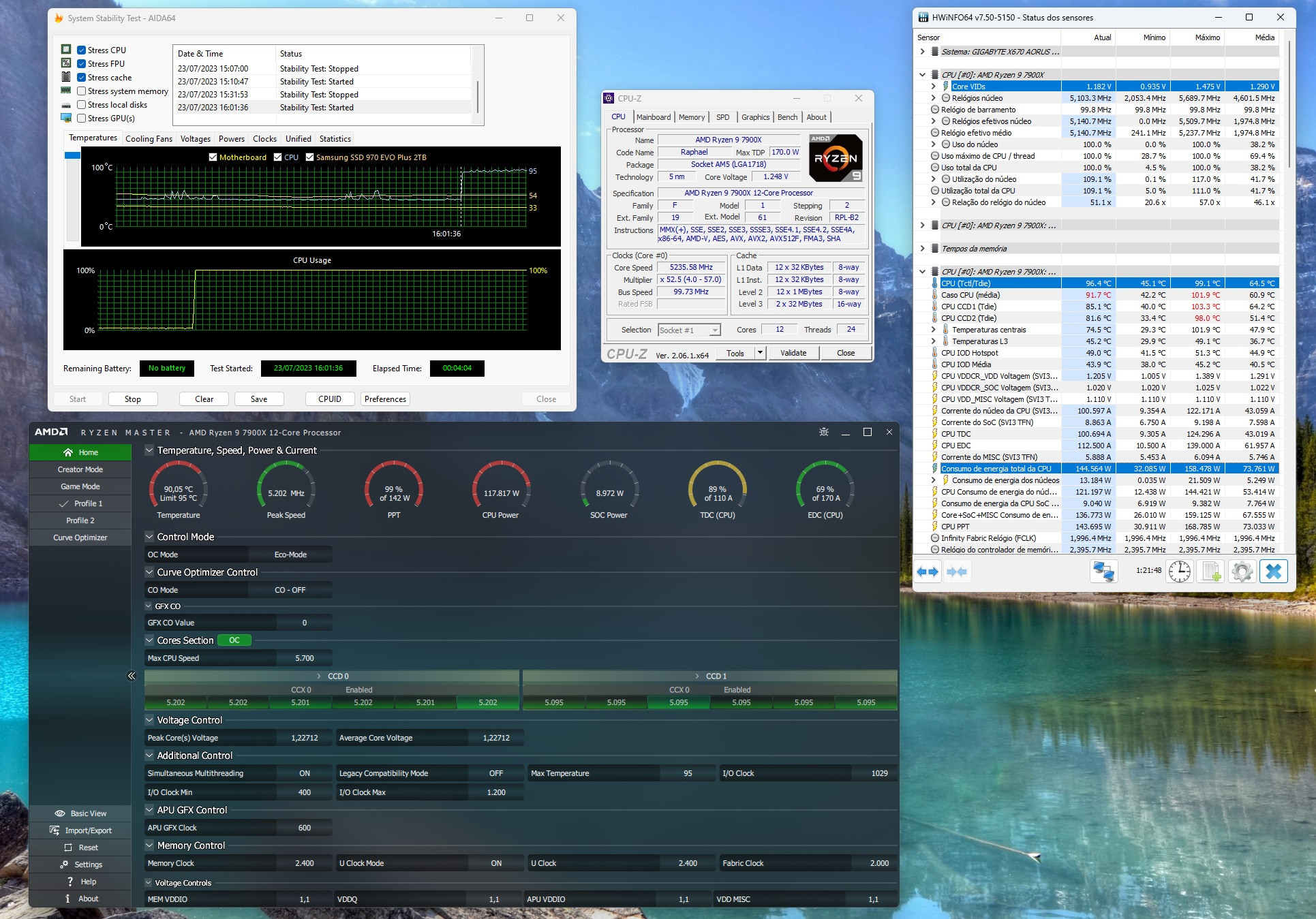Click the Help question mark icon
This screenshot has width=1316, height=919.
pyautogui.click(x=70, y=882)
